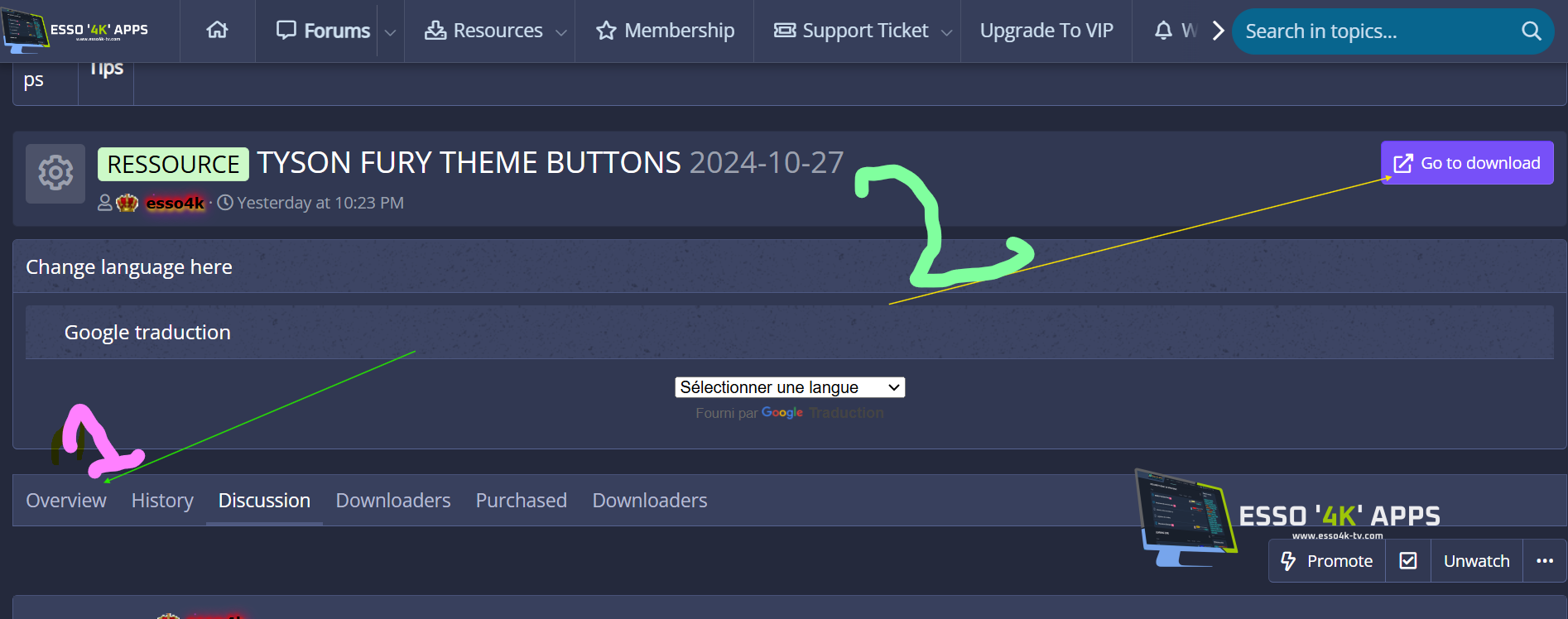Open the three-dots more options menu
Image resolution: width=1568 pixels, height=619 pixels.
click(1544, 561)
